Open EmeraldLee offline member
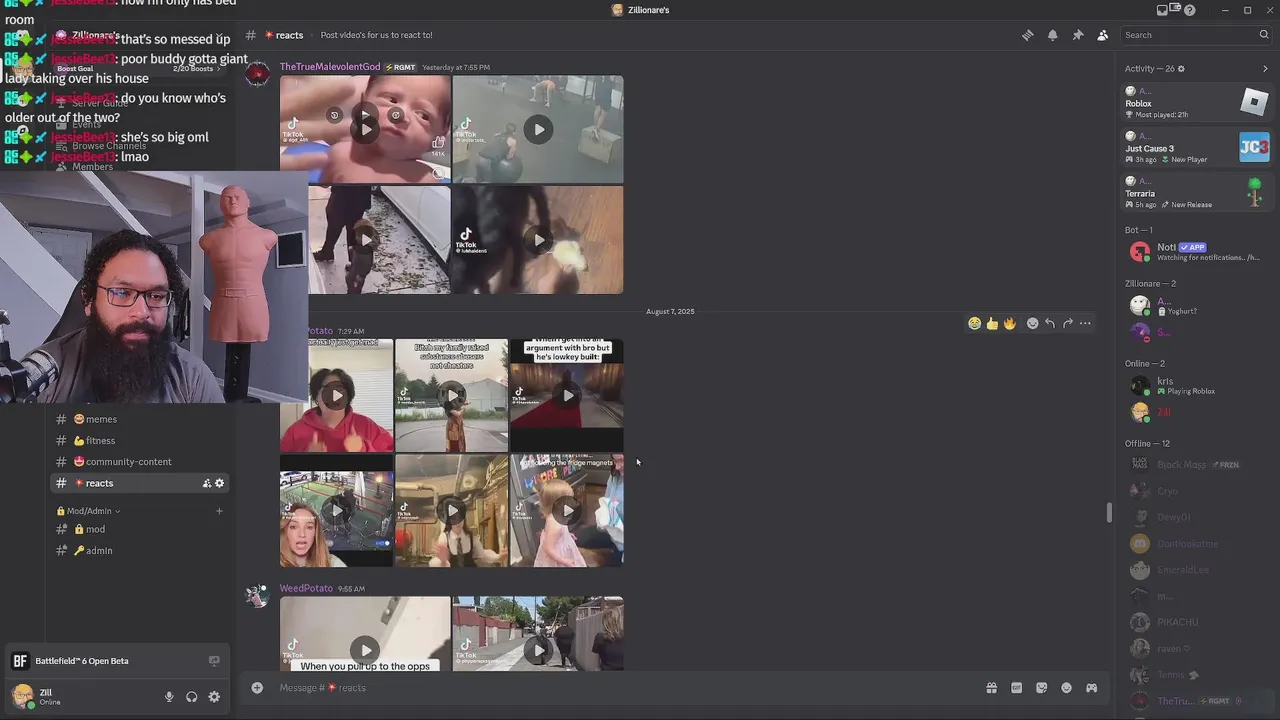This screenshot has width=1280, height=720. click(x=1197, y=570)
